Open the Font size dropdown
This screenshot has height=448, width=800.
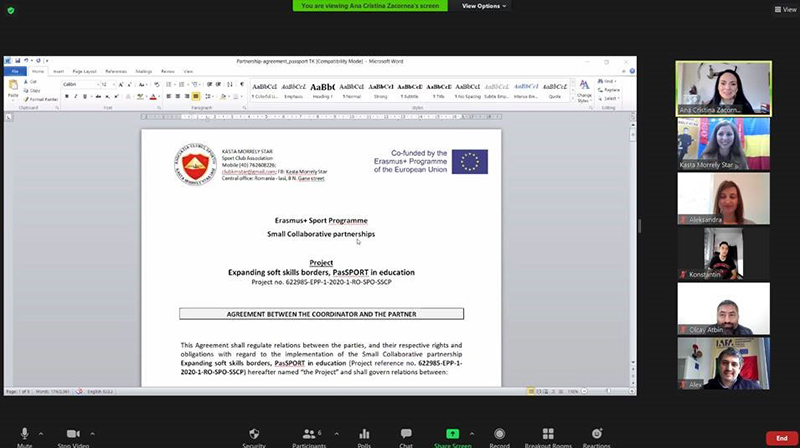(x=114, y=84)
